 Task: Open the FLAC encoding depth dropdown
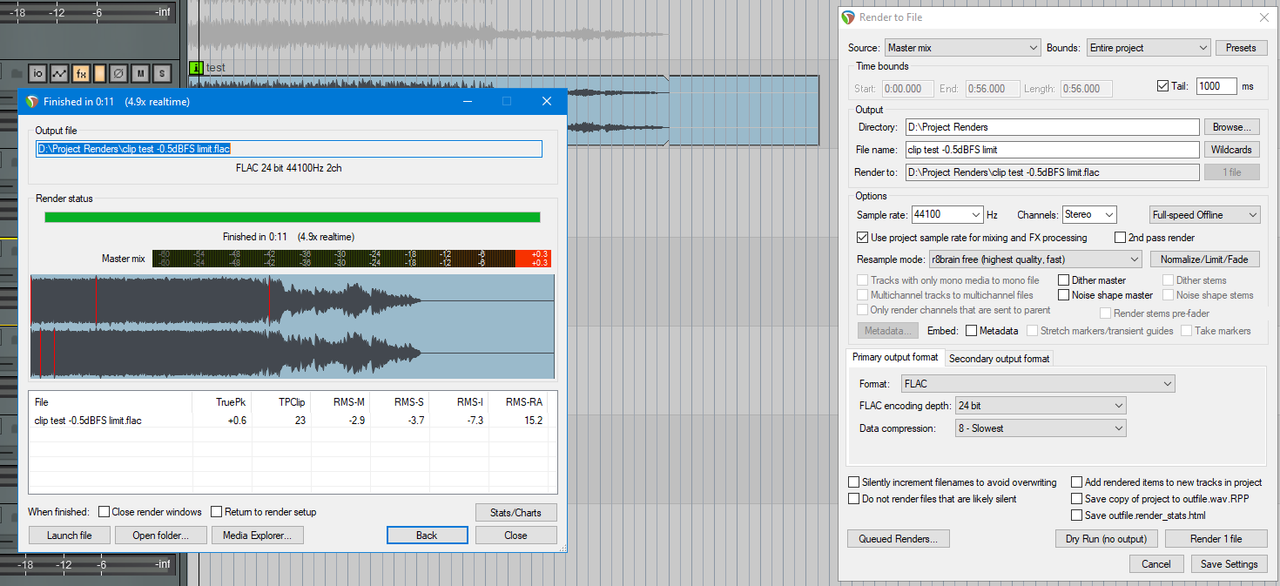point(1041,405)
